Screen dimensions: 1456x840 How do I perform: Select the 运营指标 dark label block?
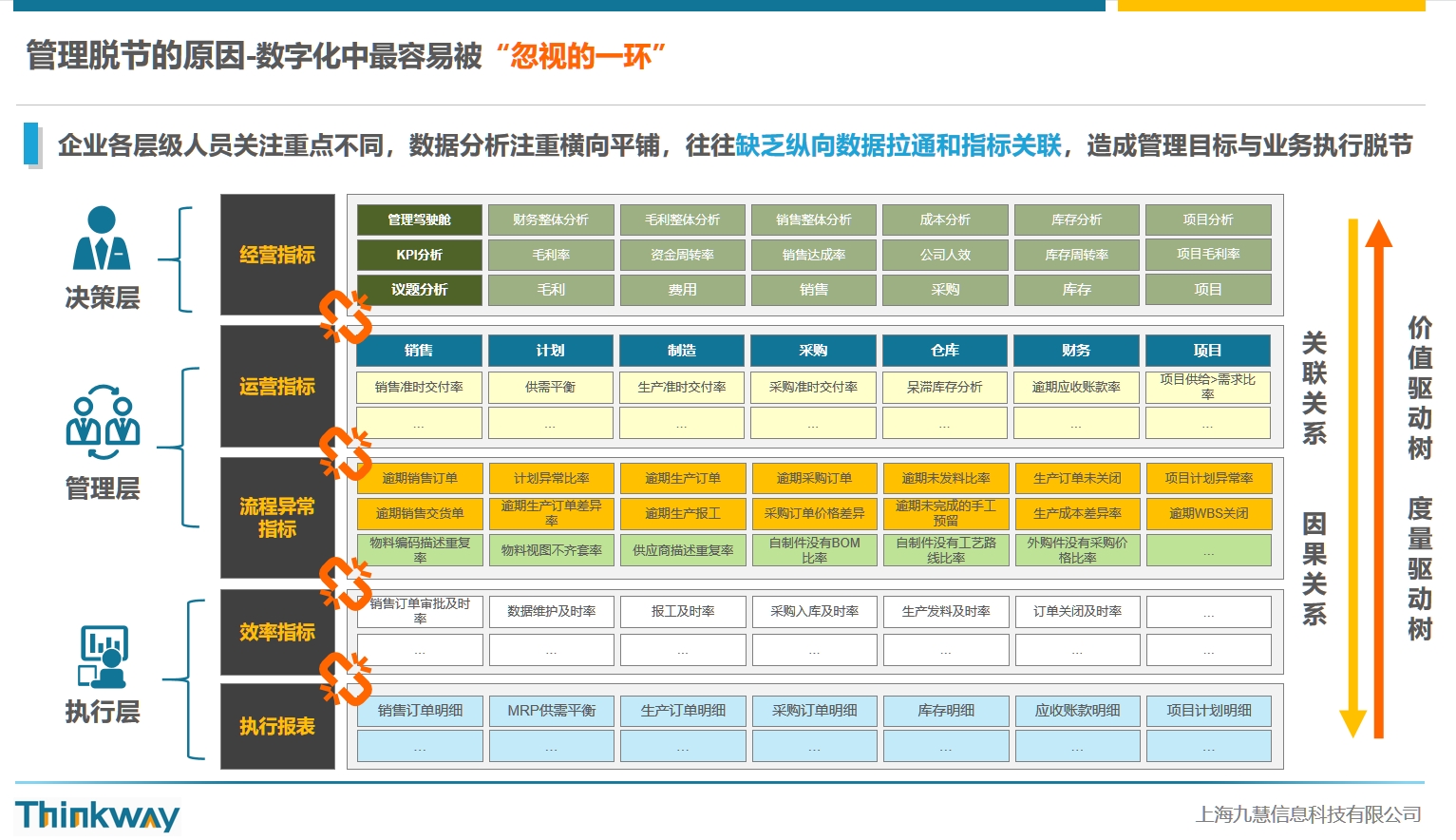click(x=277, y=387)
